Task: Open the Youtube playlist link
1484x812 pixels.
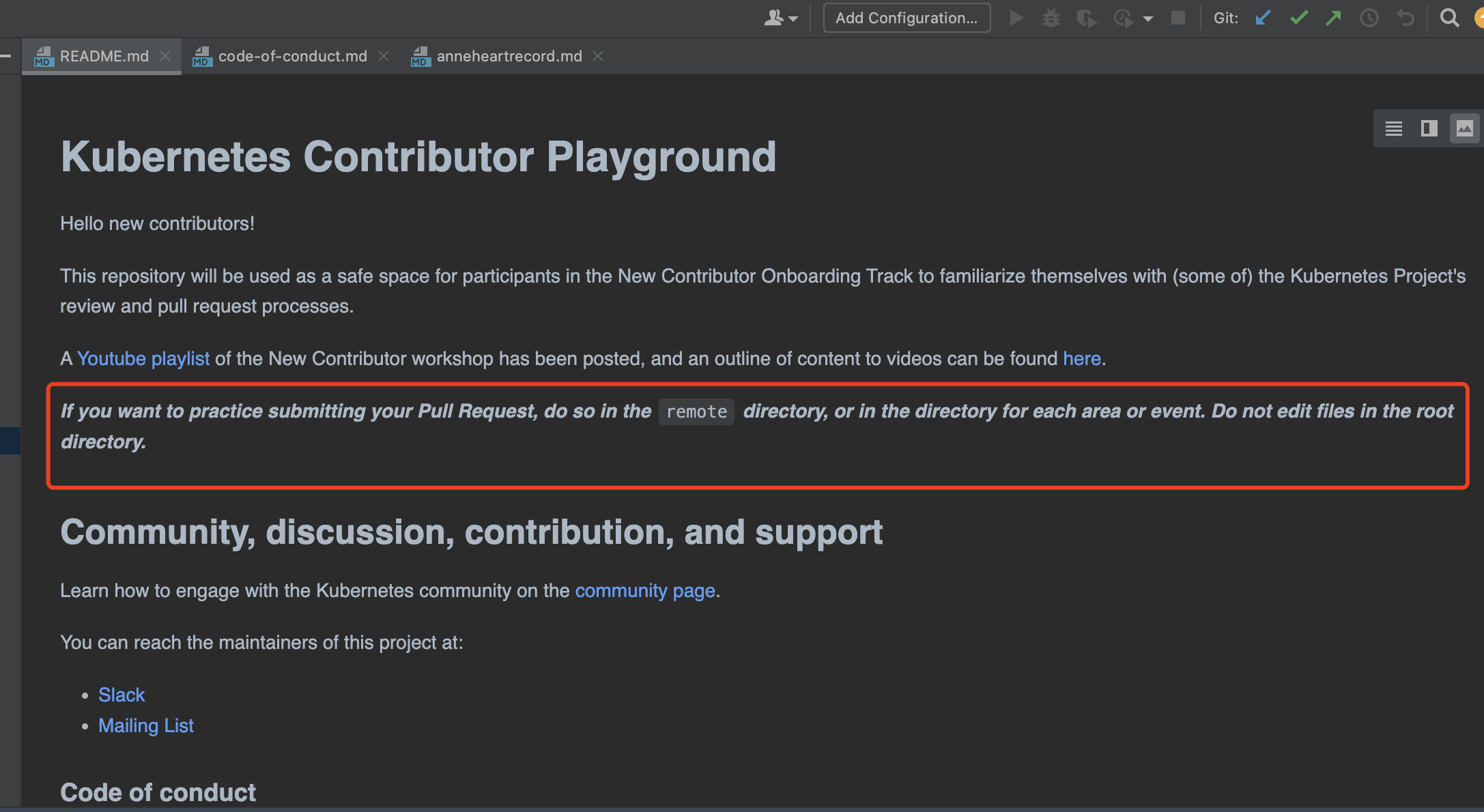Action: point(143,358)
